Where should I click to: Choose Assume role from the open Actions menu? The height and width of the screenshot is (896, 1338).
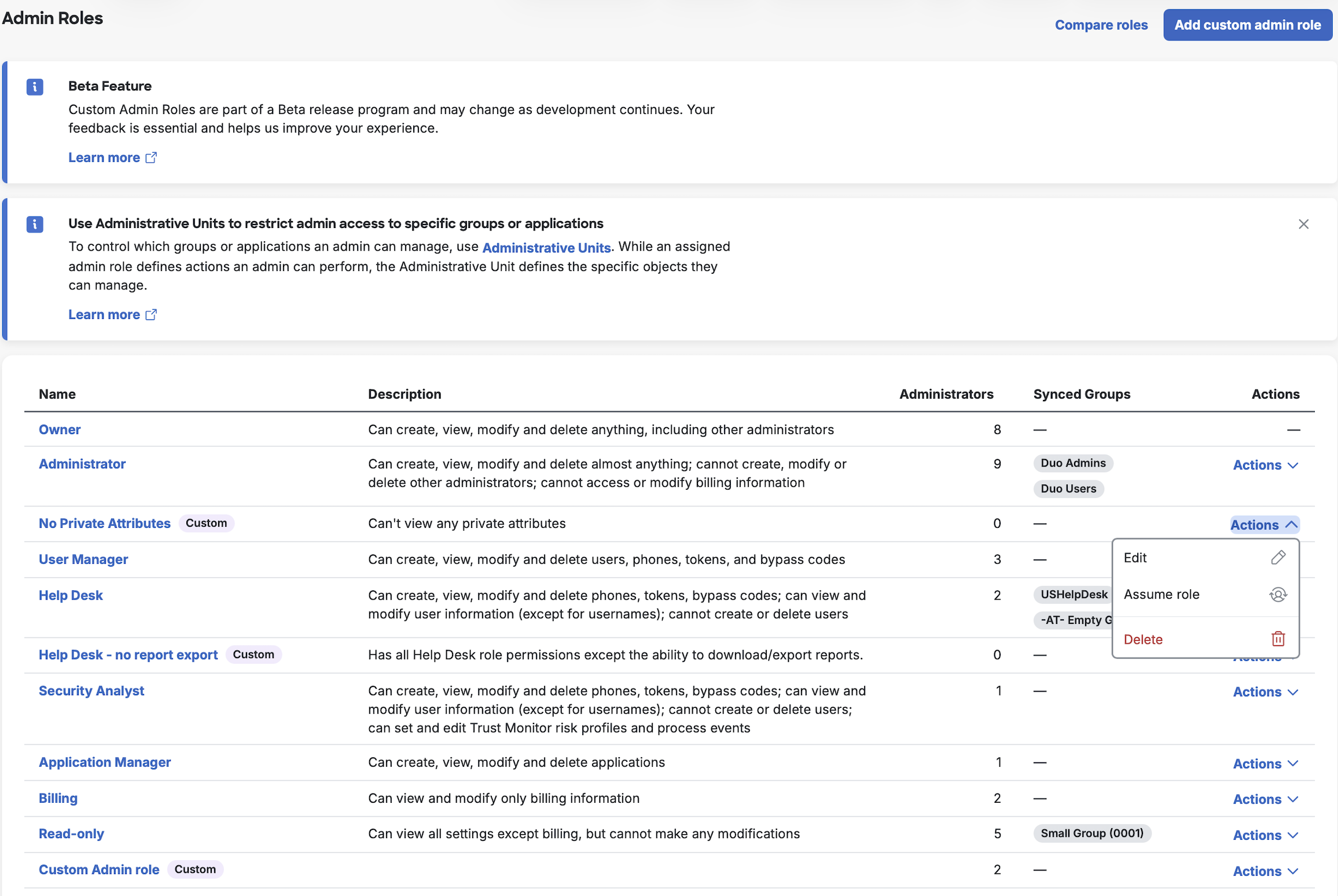pos(1161,594)
